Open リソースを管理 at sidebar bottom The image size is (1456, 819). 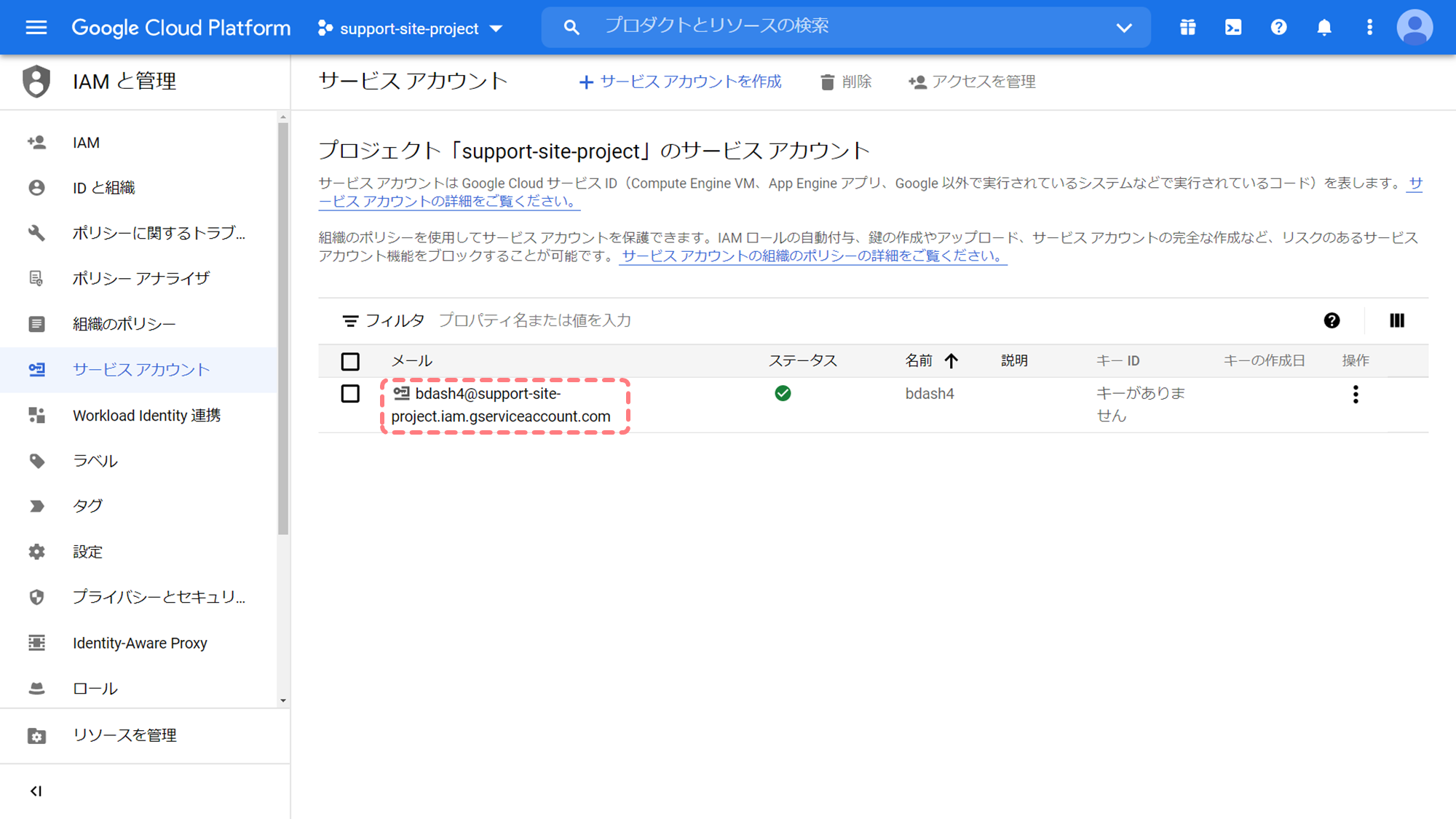[x=145, y=735]
